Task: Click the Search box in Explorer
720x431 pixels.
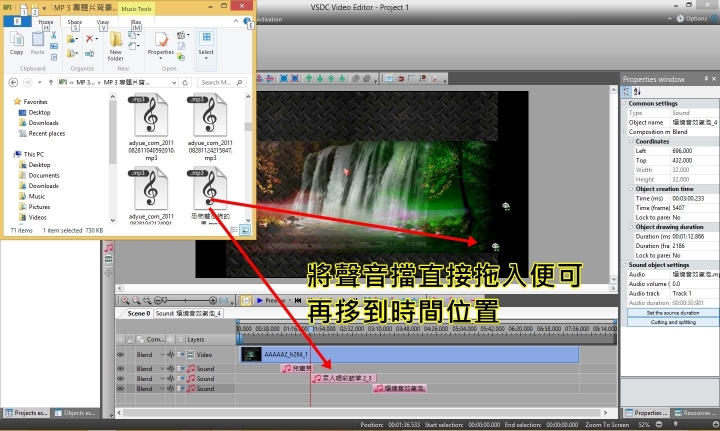Action: coord(222,83)
